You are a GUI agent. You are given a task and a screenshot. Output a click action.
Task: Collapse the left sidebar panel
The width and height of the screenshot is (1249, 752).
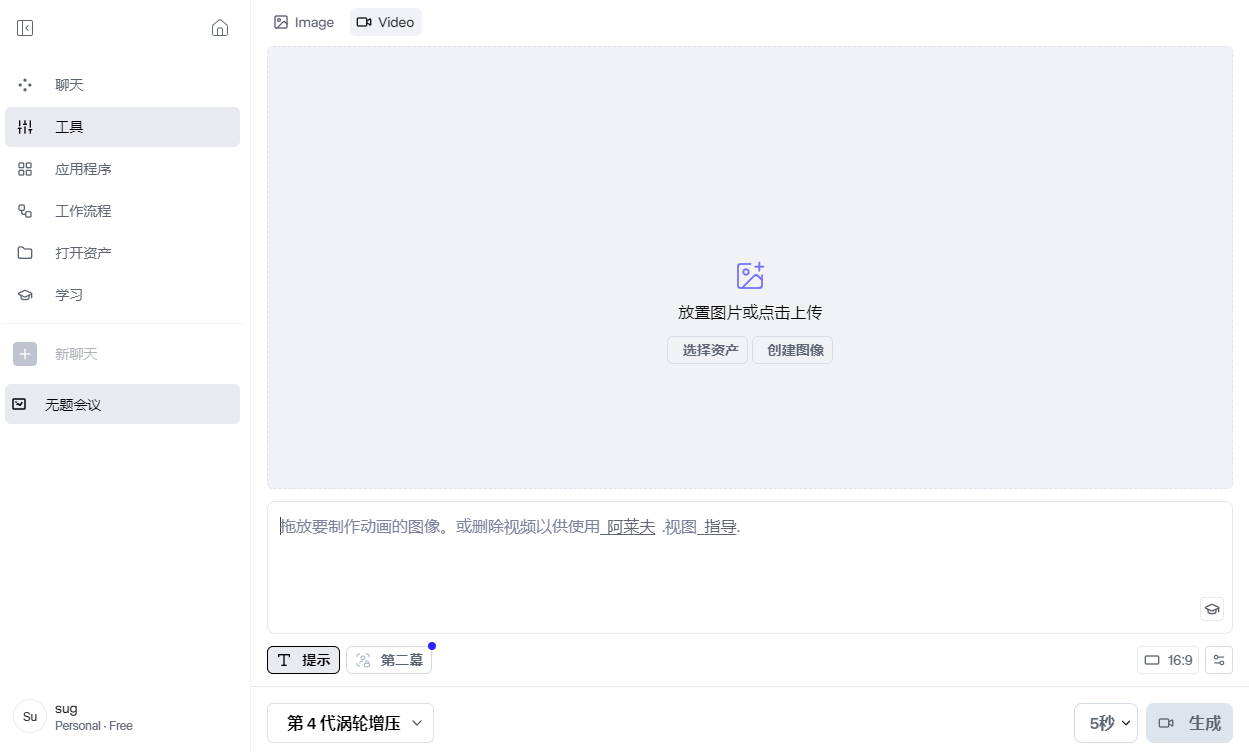pyautogui.click(x=25, y=28)
